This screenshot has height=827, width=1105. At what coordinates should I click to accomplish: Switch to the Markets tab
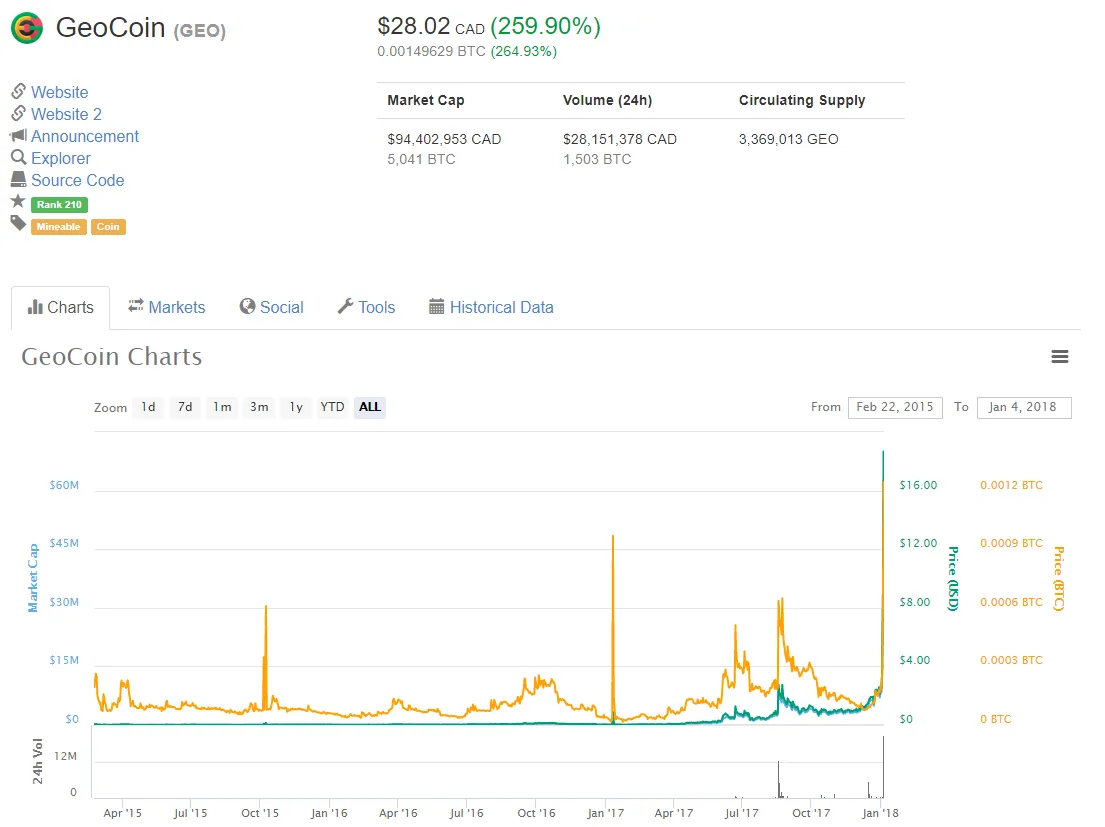click(x=167, y=308)
